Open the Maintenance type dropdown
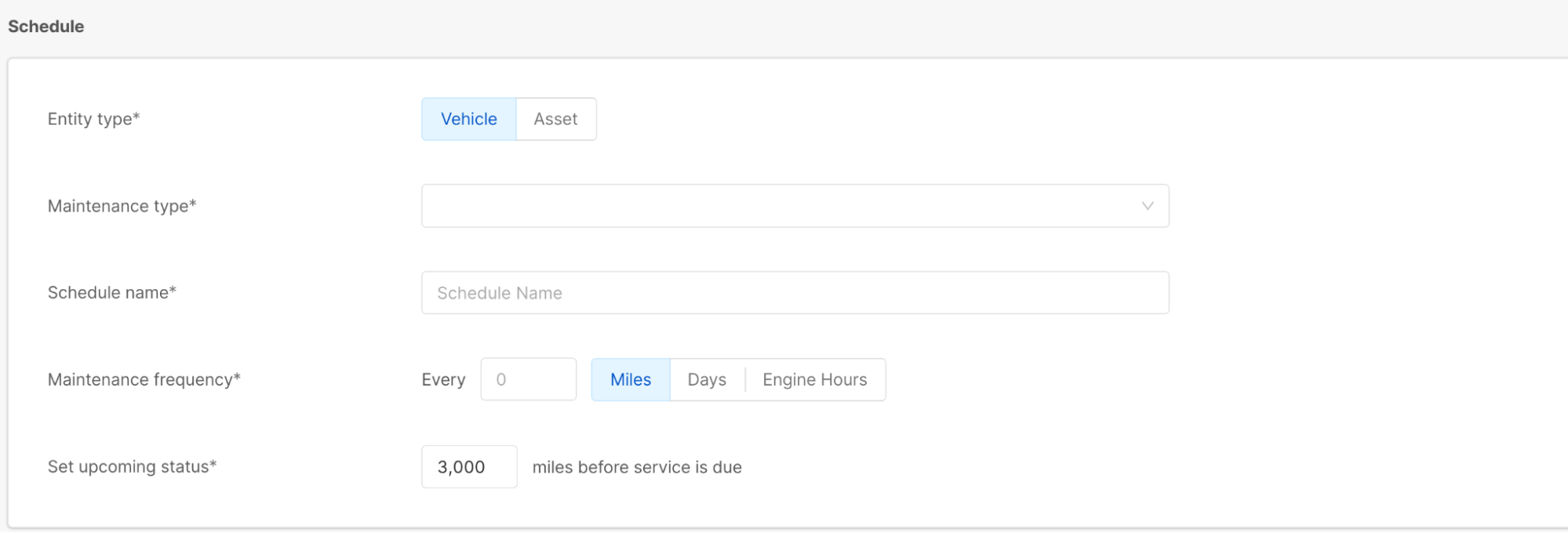Screen dimensions: 1568x533 [x=795, y=206]
